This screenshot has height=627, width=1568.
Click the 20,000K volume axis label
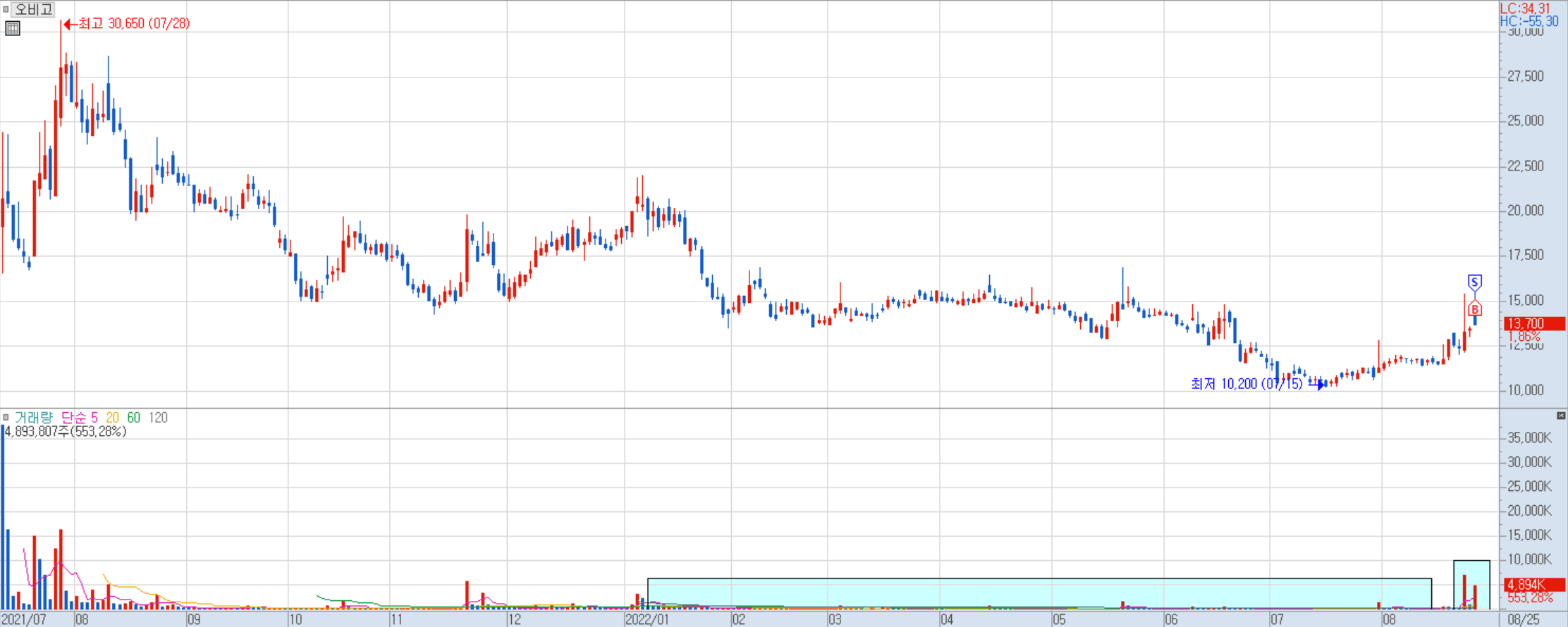[1529, 511]
